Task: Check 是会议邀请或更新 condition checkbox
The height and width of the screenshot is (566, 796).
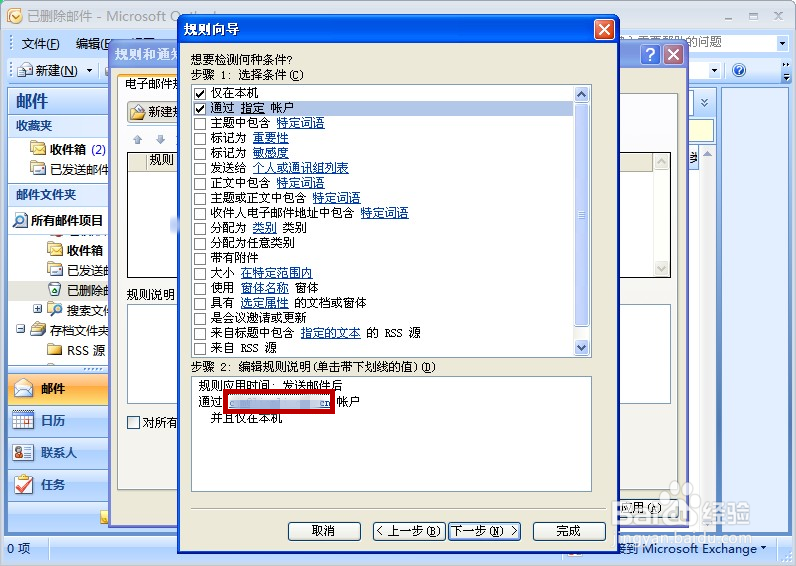Action: [200, 318]
